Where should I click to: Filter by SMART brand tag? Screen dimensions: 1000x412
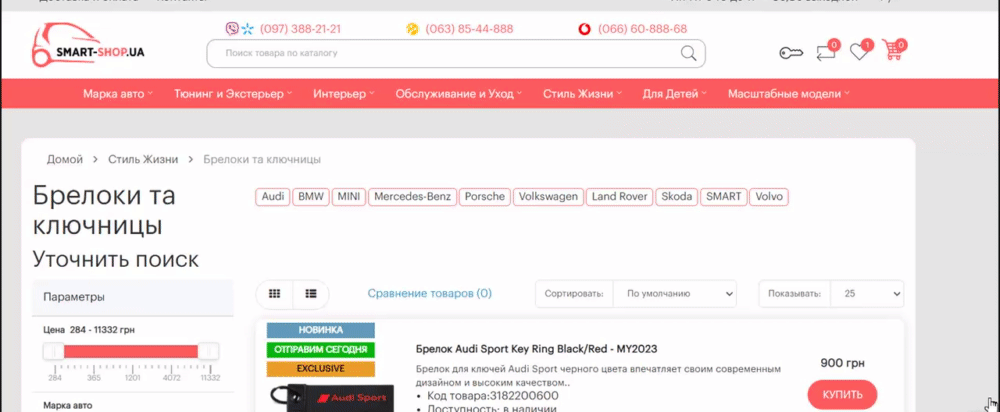tap(724, 196)
